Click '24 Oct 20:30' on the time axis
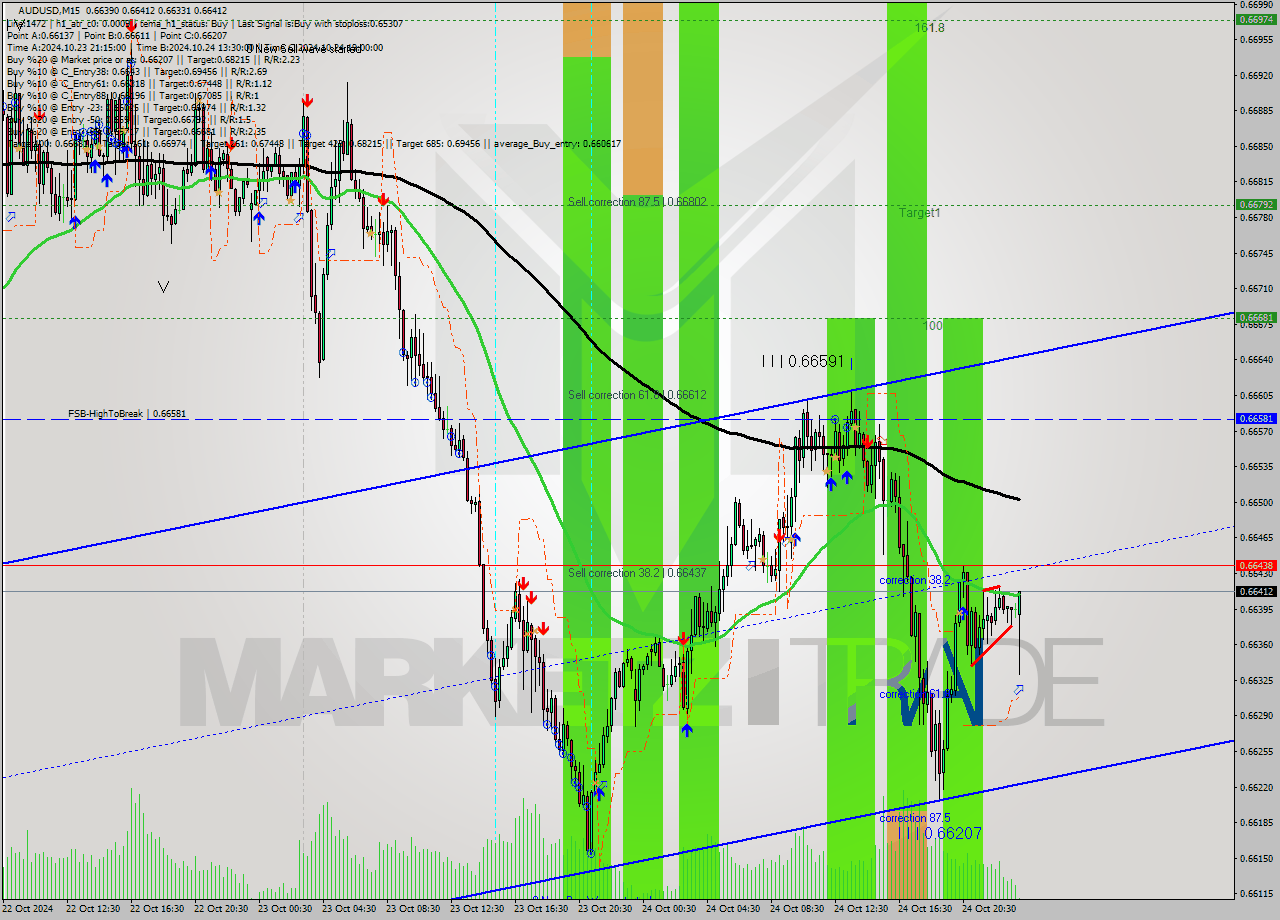 coord(989,909)
